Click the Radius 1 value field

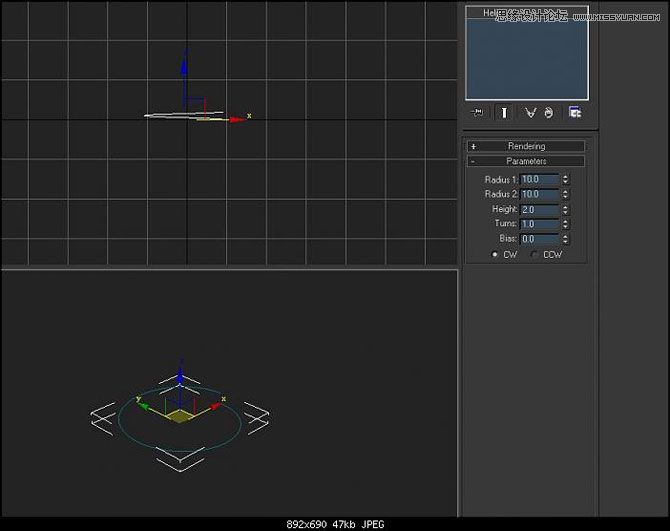[x=540, y=179]
